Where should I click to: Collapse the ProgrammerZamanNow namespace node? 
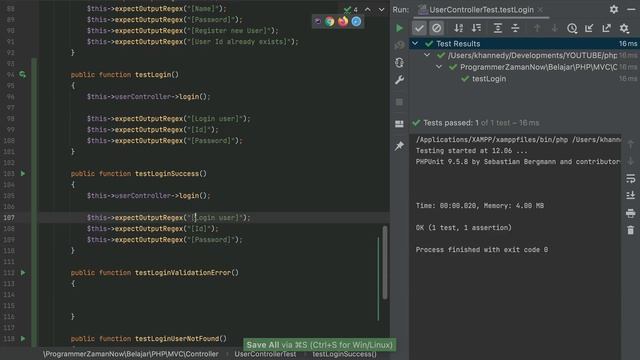coord(439,67)
